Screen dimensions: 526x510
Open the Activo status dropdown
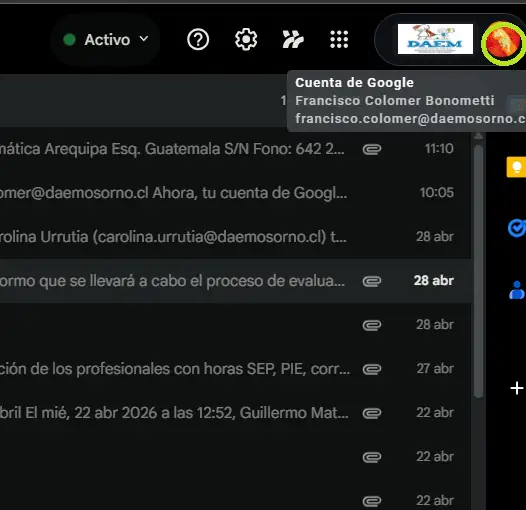click(105, 40)
